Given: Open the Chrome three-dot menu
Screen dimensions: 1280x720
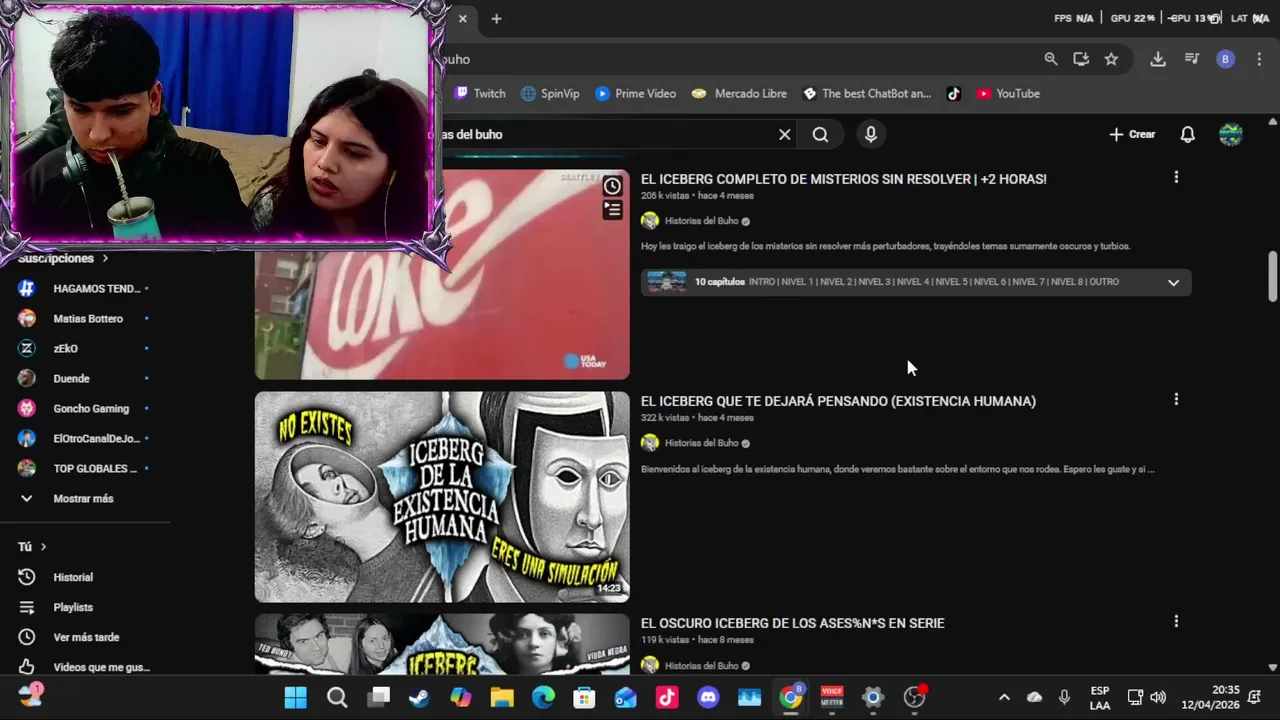Looking at the screenshot, I should 1259,59.
